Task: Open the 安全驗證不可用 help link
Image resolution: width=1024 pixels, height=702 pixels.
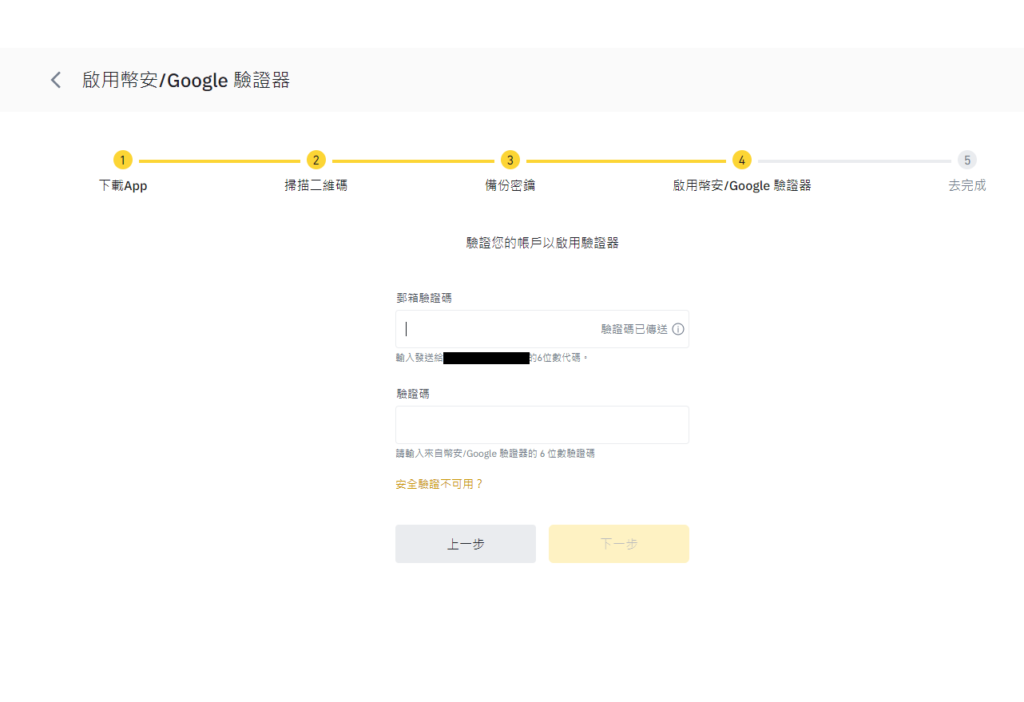Action: [x=437, y=483]
